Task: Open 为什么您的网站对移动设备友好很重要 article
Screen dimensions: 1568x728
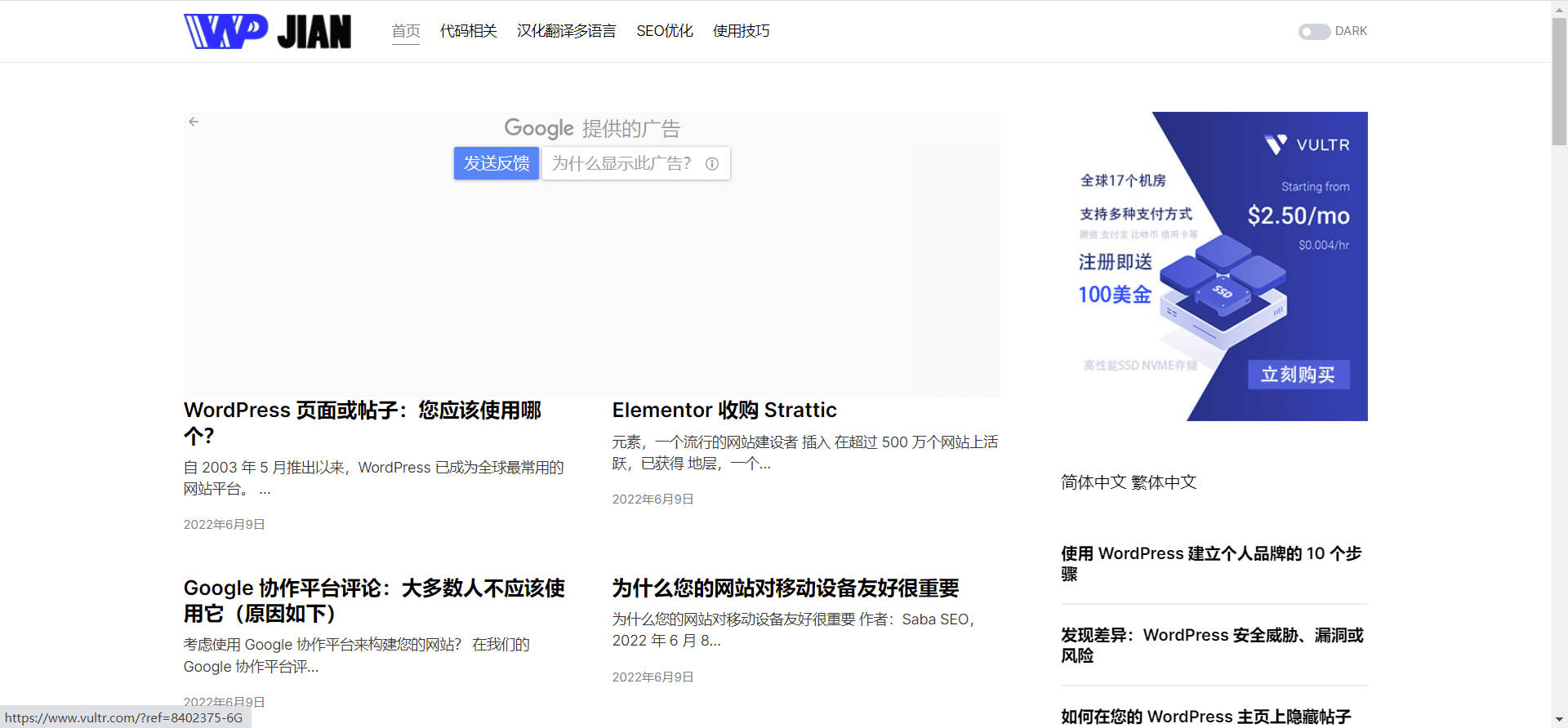Action: point(785,588)
